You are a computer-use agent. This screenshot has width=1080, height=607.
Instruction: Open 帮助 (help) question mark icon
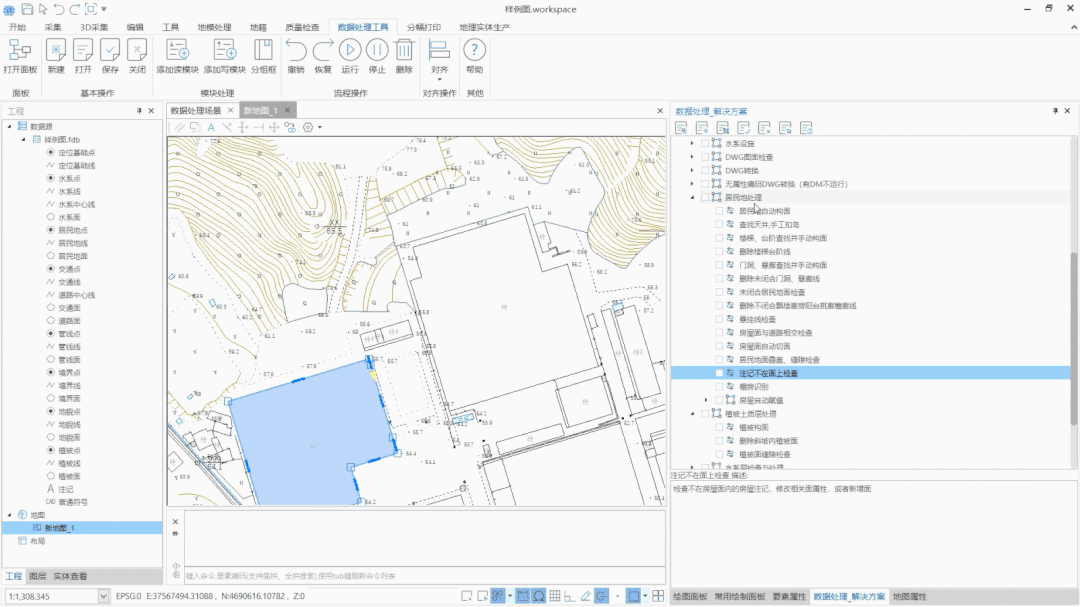[474, 50]
